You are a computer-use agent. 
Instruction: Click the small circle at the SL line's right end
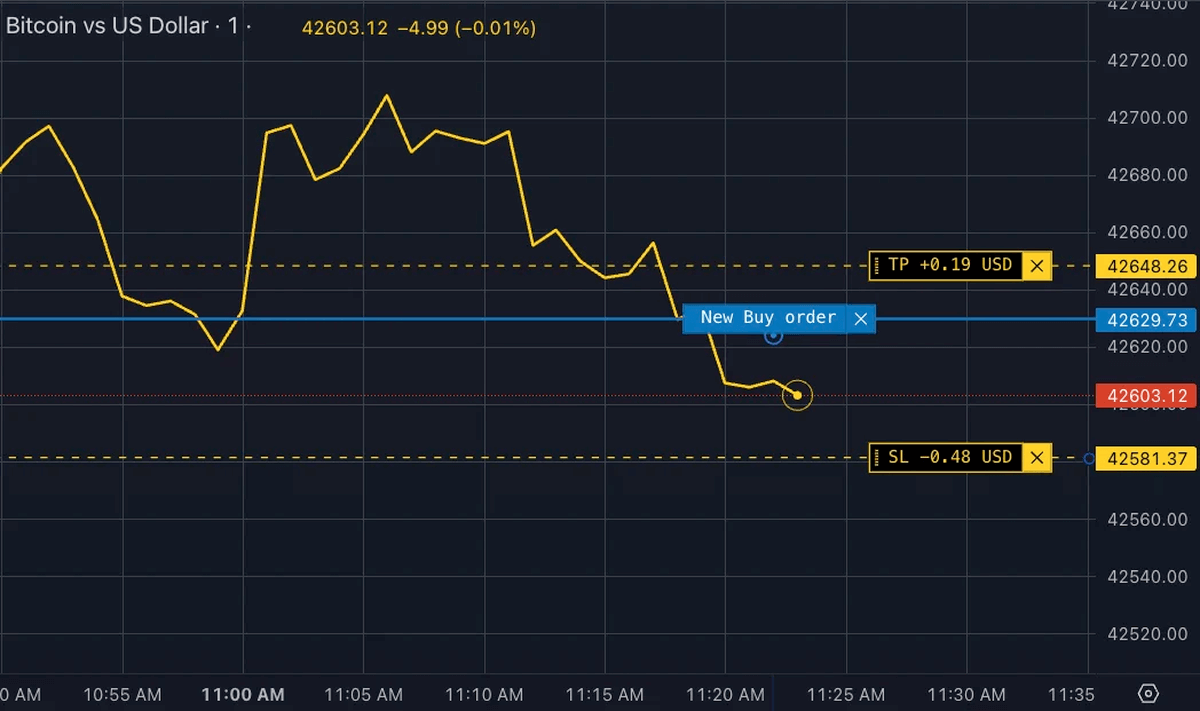[x=1089, y=458]
